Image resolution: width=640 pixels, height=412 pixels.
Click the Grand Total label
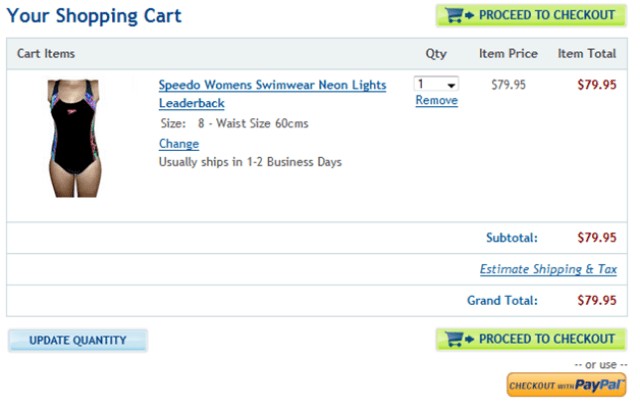point(502,301)
